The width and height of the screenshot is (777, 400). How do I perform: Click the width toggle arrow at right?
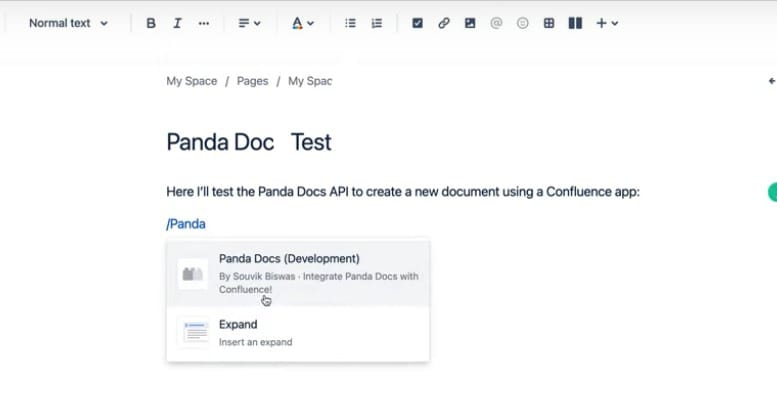click(x=772, y=81)
